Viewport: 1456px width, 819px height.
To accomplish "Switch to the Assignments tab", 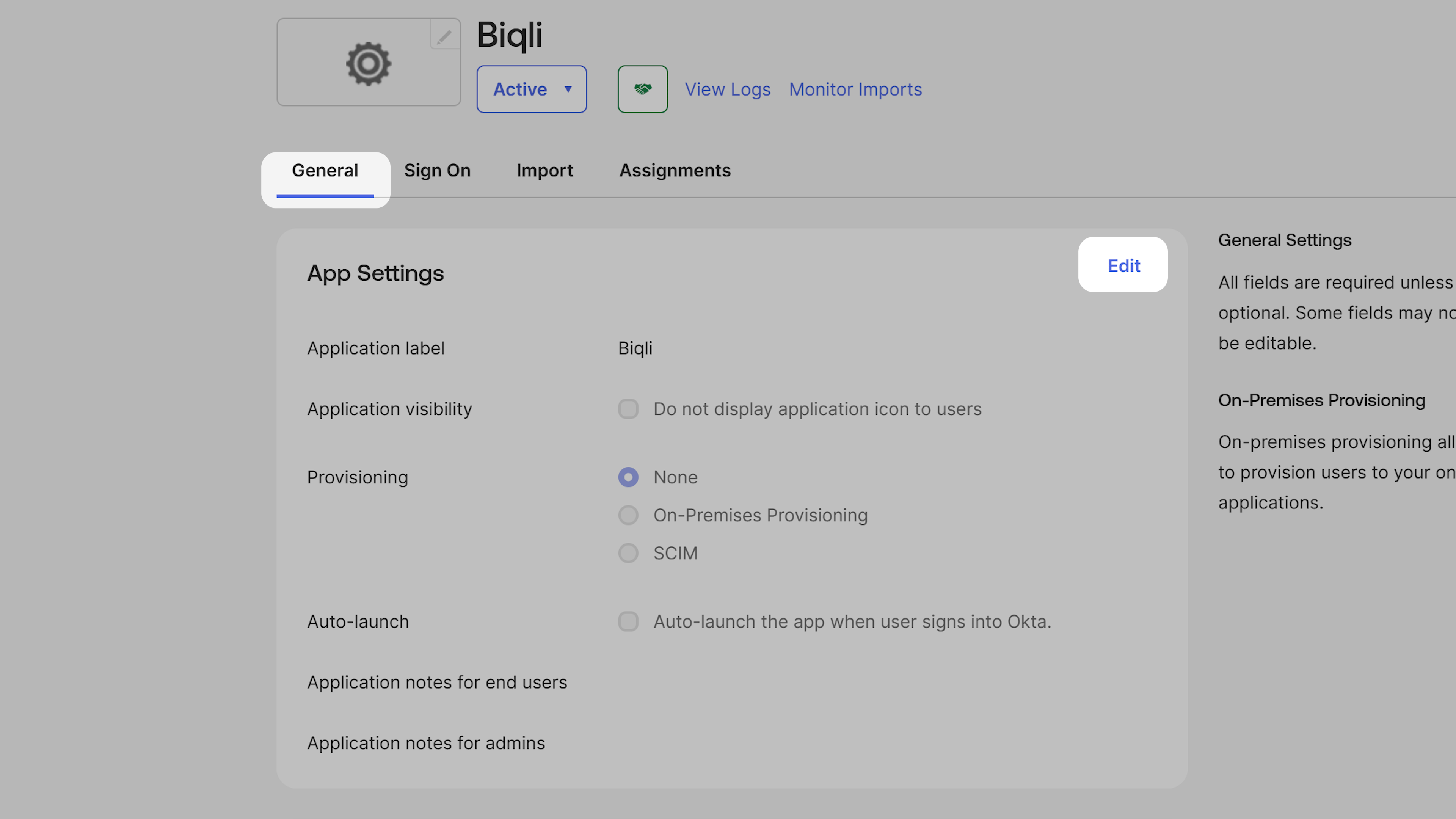I will (x=675, y=171).
